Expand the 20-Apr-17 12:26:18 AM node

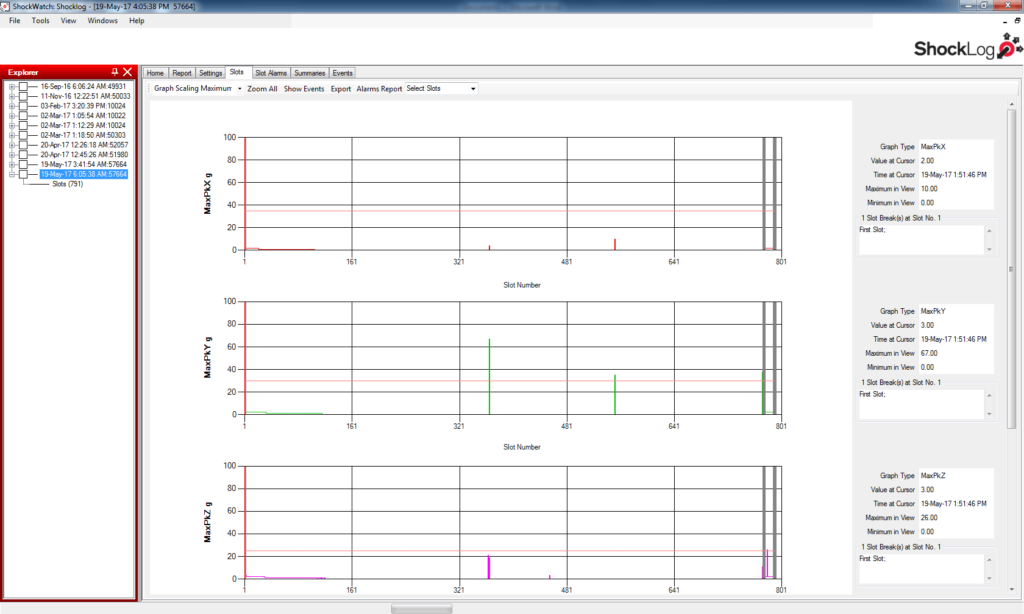(12, 145)
